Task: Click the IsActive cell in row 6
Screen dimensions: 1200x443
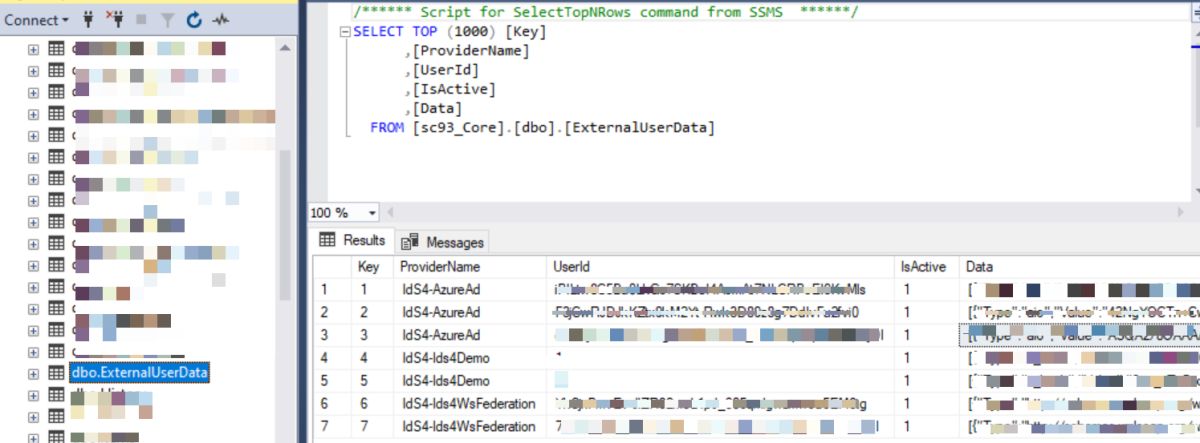Action: click(926, 404)
